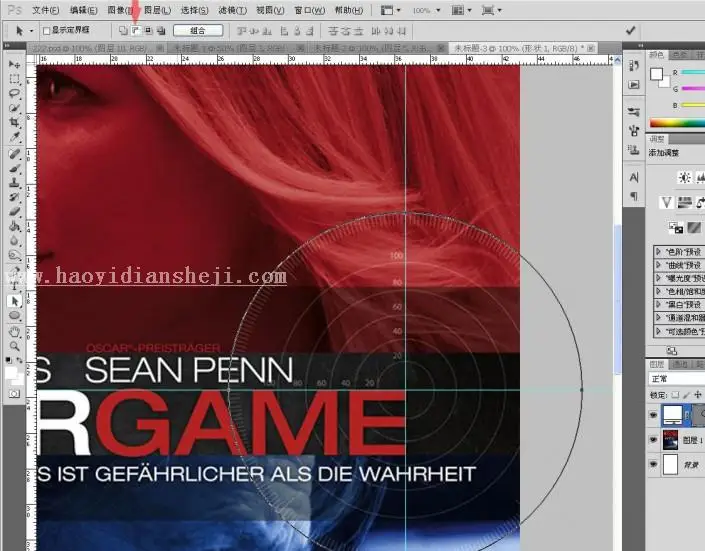Viewport: 705px width, 551px height.
Task: Select the Eyedropper tool
Action: point(14,137)
